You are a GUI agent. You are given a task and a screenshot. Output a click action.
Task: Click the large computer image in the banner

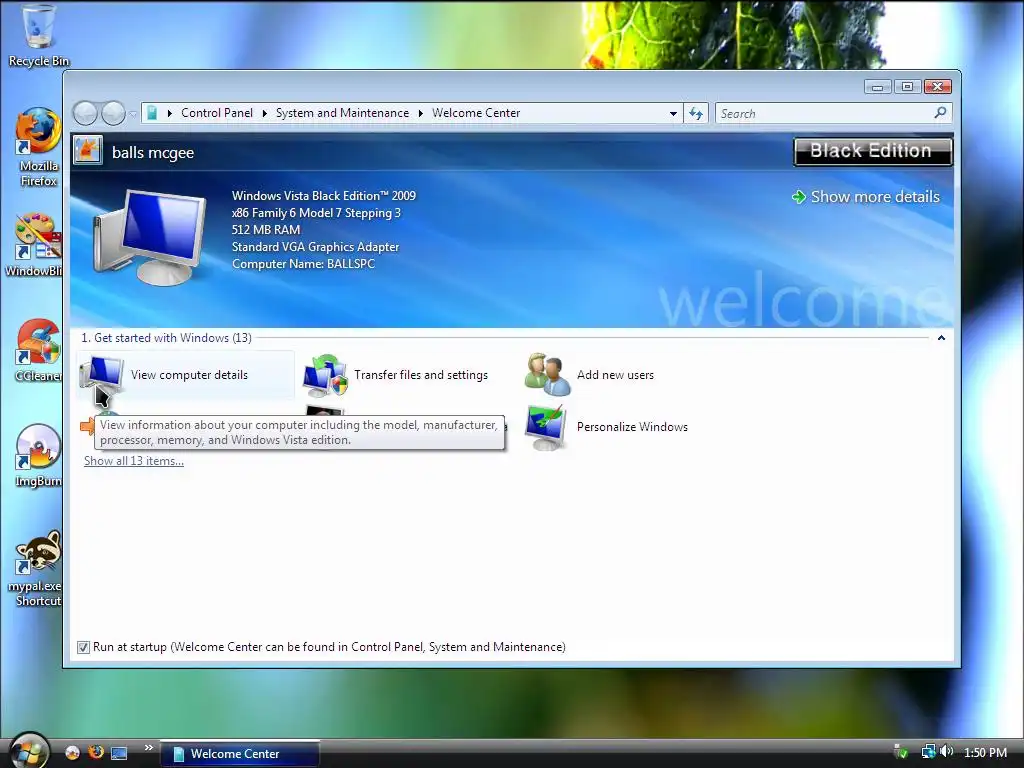tap(150, 238)
